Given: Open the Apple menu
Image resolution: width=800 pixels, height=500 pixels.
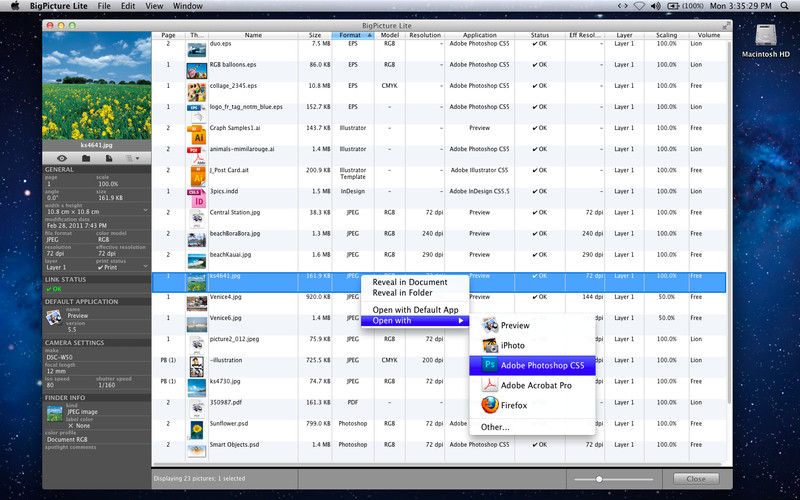Looking at the screenshot, I should tap(15, 6).
